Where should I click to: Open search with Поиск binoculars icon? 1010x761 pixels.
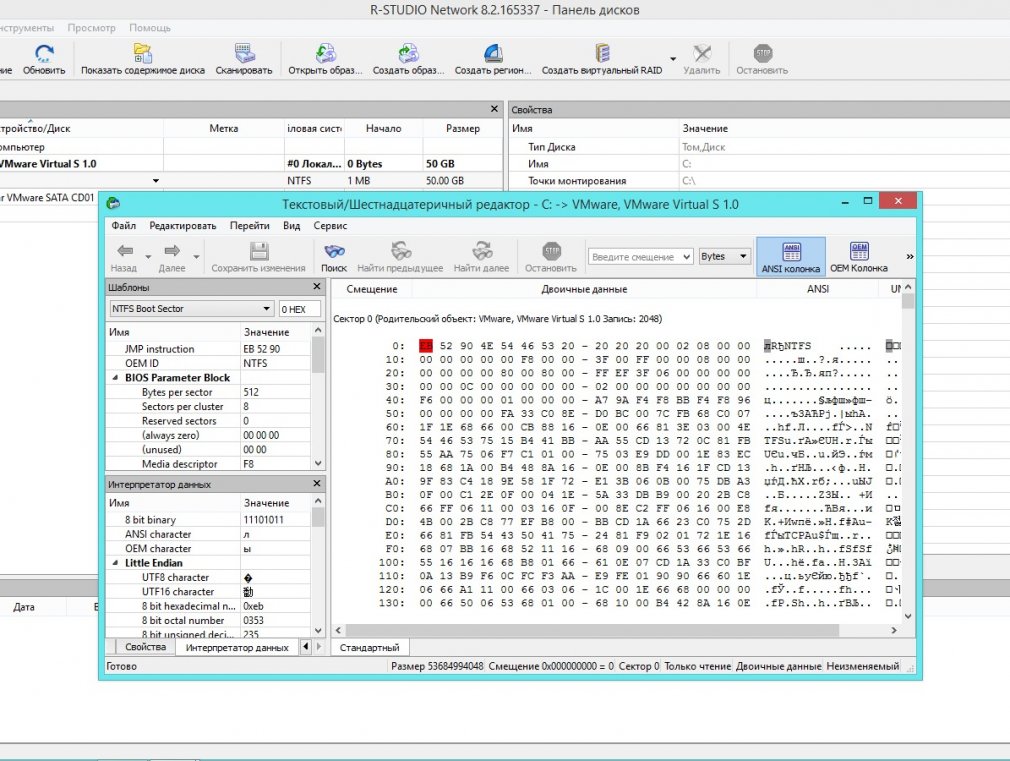click(334, 251)
